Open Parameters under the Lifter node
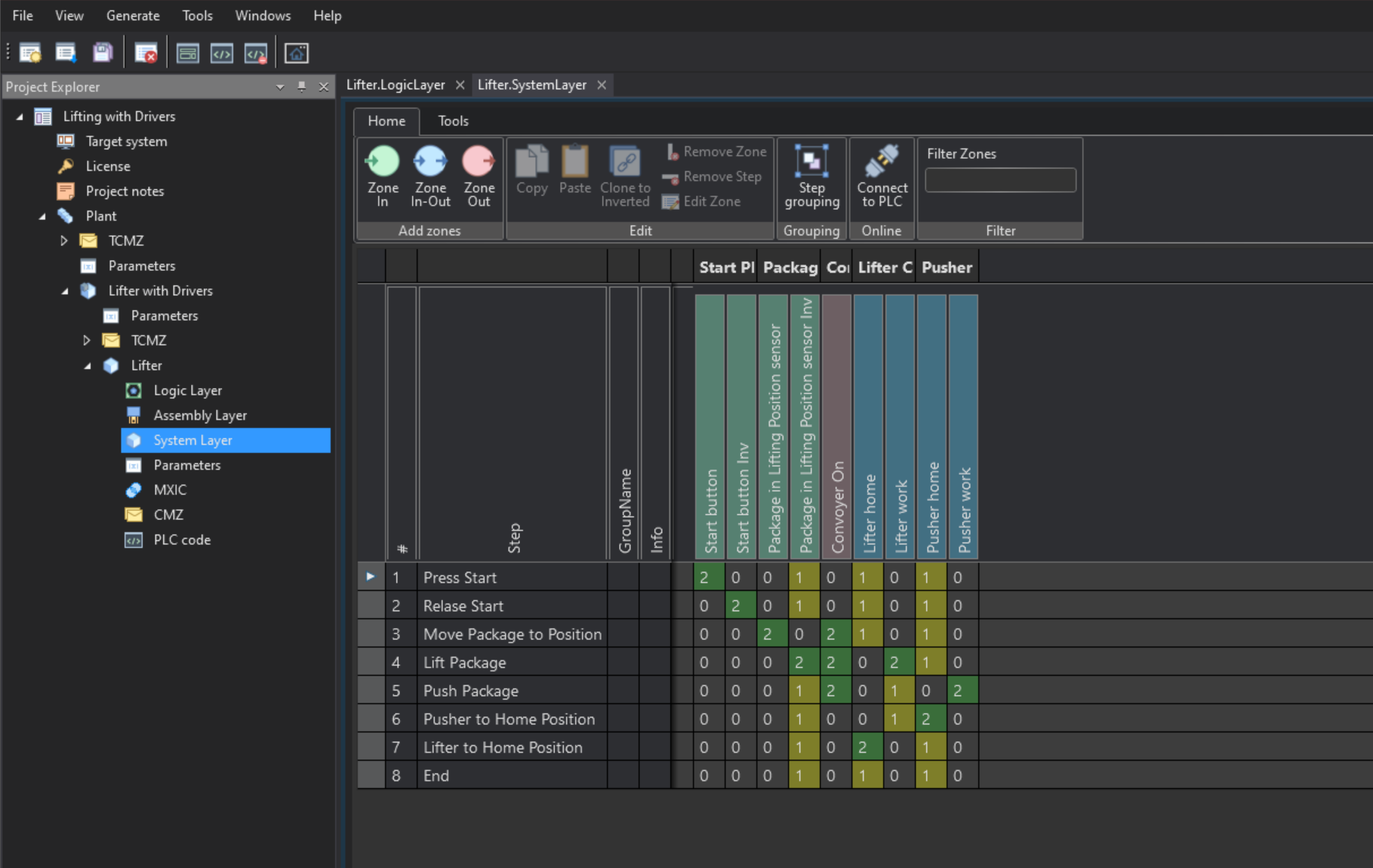 [x=187, y=465]
